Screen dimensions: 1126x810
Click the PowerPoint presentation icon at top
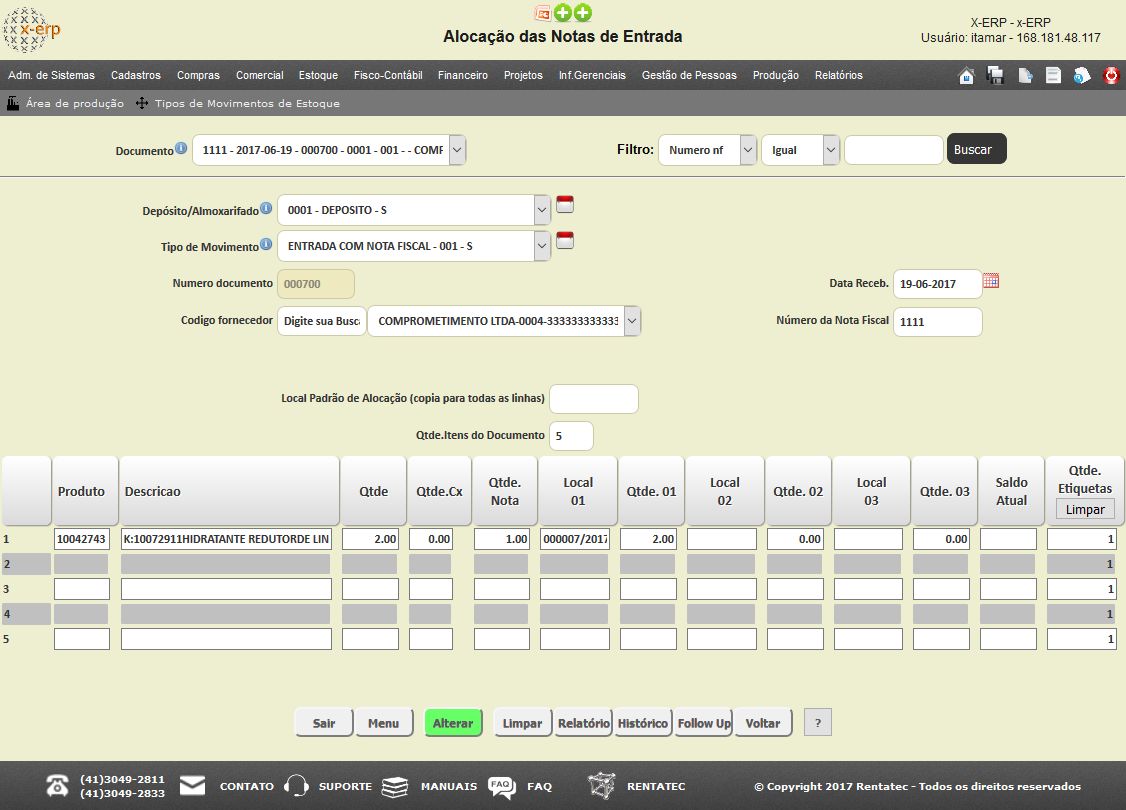point(543,13)
